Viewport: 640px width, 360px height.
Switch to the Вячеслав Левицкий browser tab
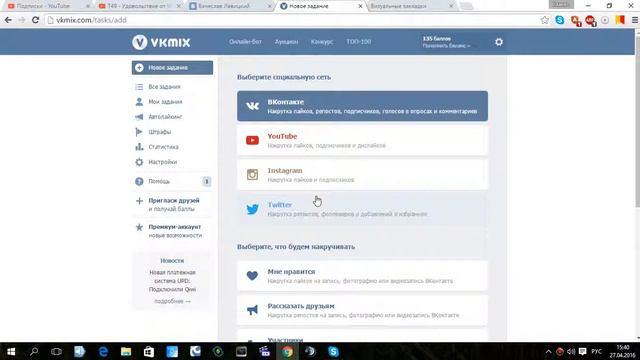pos(230,6)
